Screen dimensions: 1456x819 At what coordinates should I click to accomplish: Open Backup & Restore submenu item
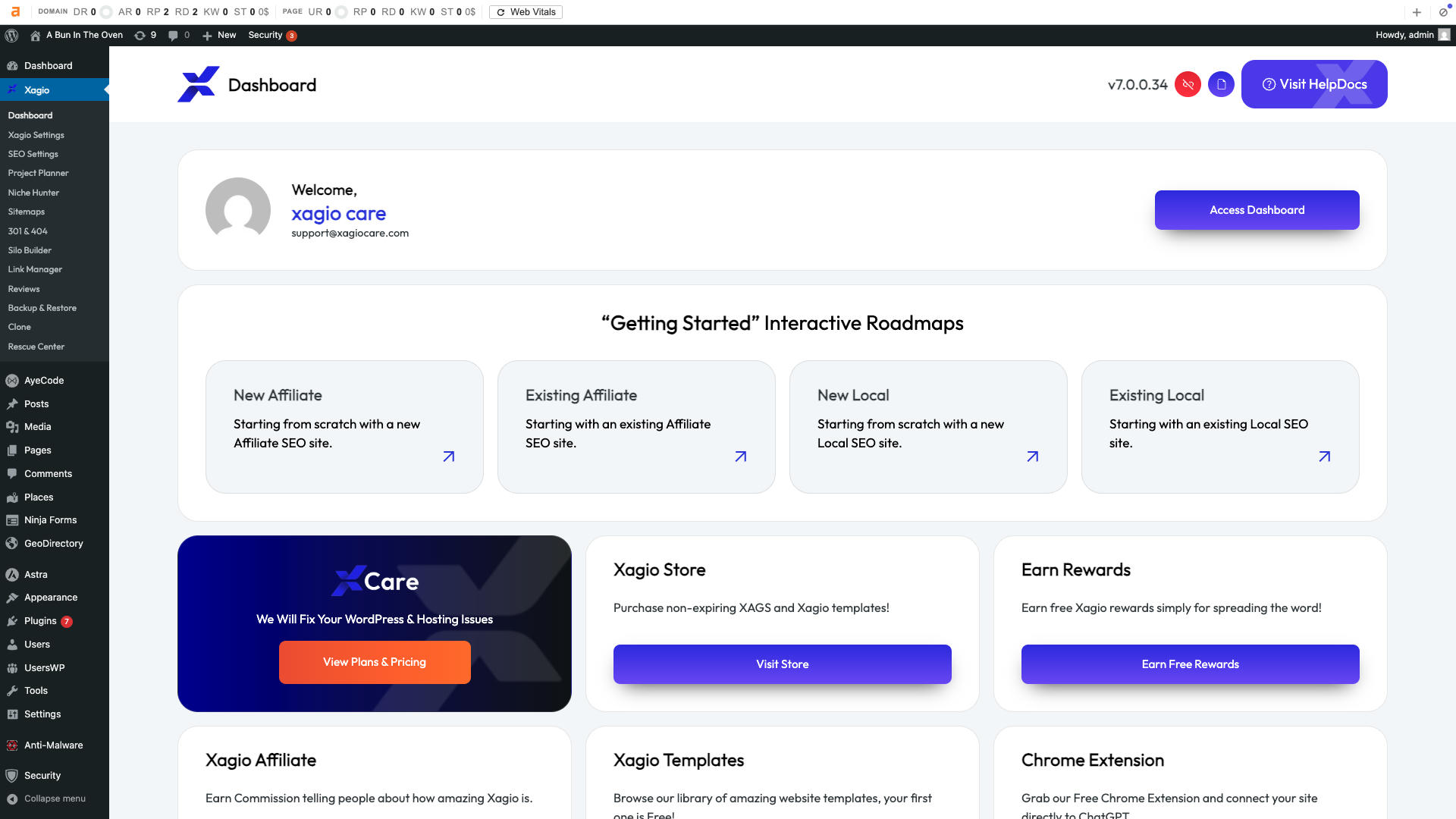pyautogui.click(x=42, y=308)
